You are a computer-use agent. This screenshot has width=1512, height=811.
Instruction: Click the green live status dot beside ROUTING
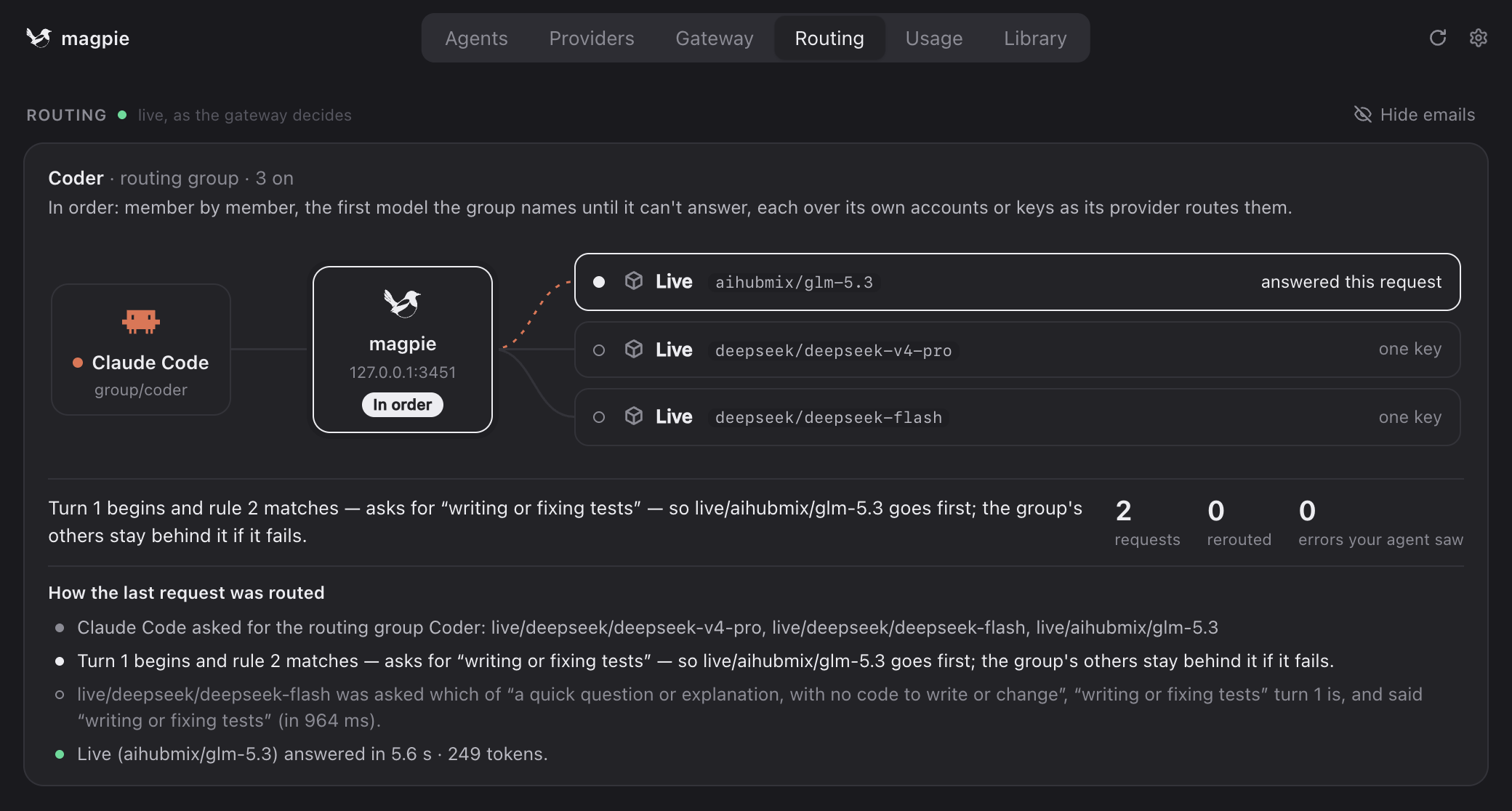point(122,115)
